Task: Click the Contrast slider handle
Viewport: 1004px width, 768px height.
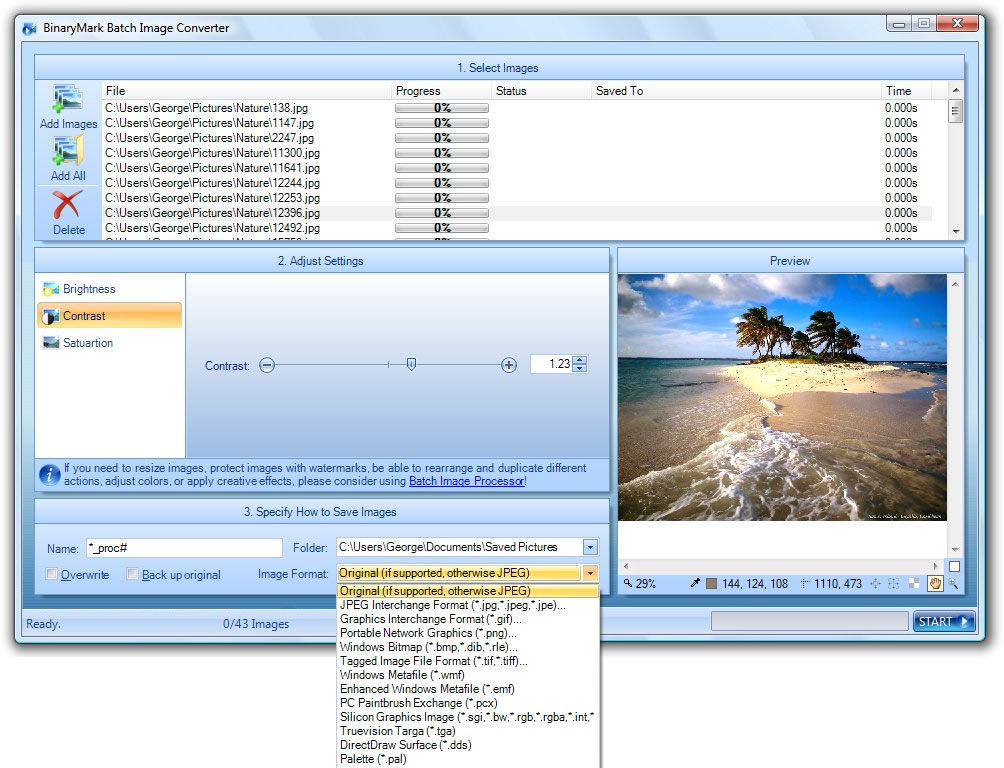Action: (x=411, y=365)
